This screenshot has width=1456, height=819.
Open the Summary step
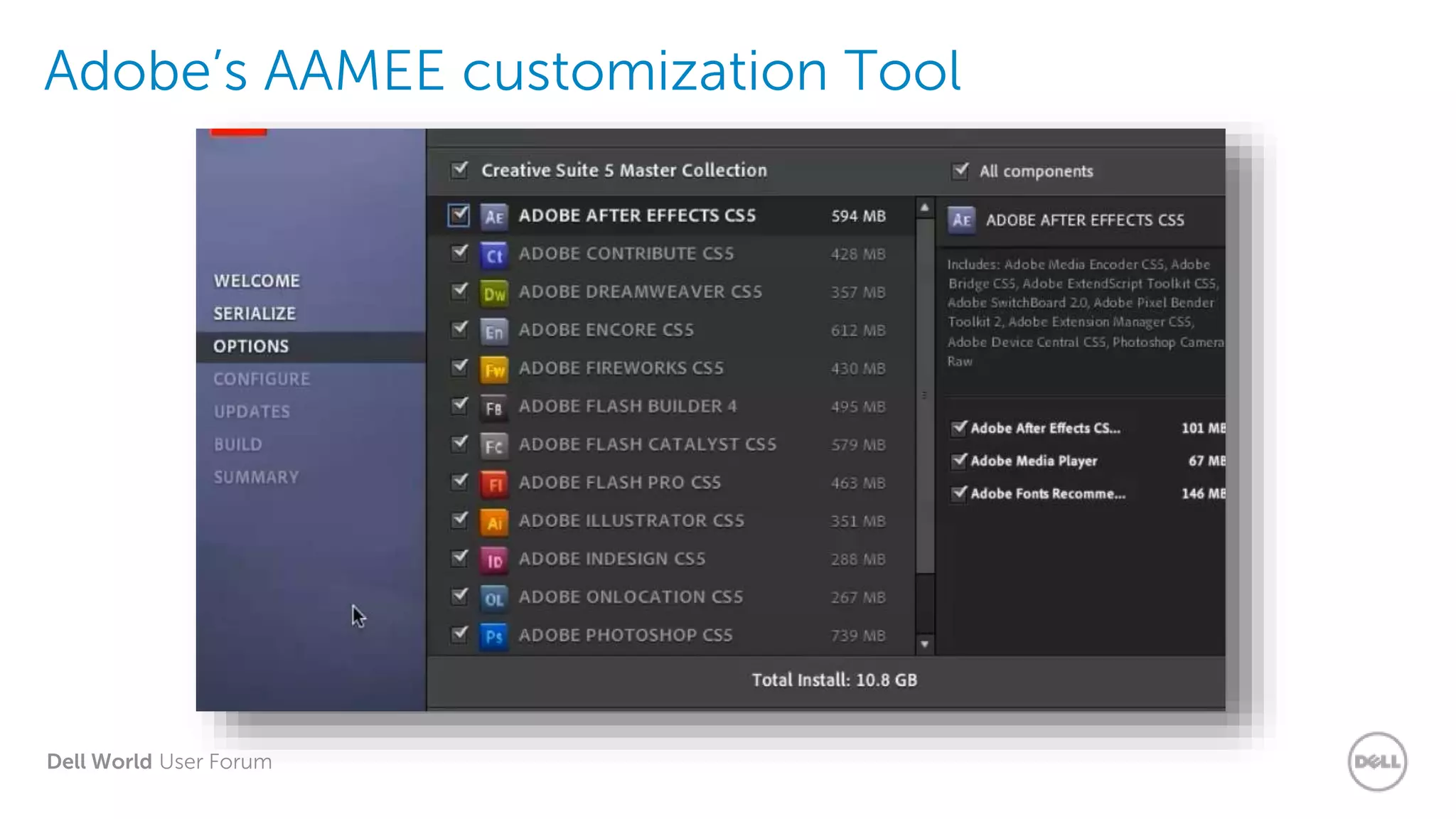point(256,477)
